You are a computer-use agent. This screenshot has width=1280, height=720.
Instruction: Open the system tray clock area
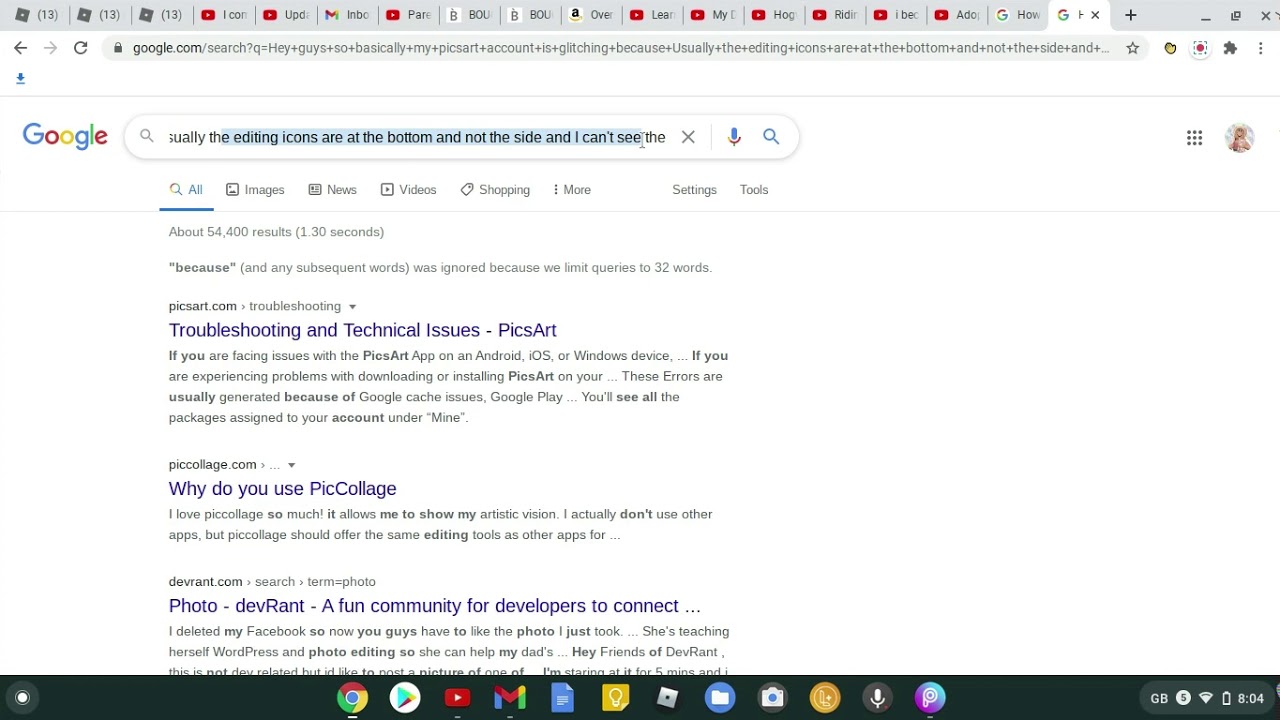coord(1250,698)
